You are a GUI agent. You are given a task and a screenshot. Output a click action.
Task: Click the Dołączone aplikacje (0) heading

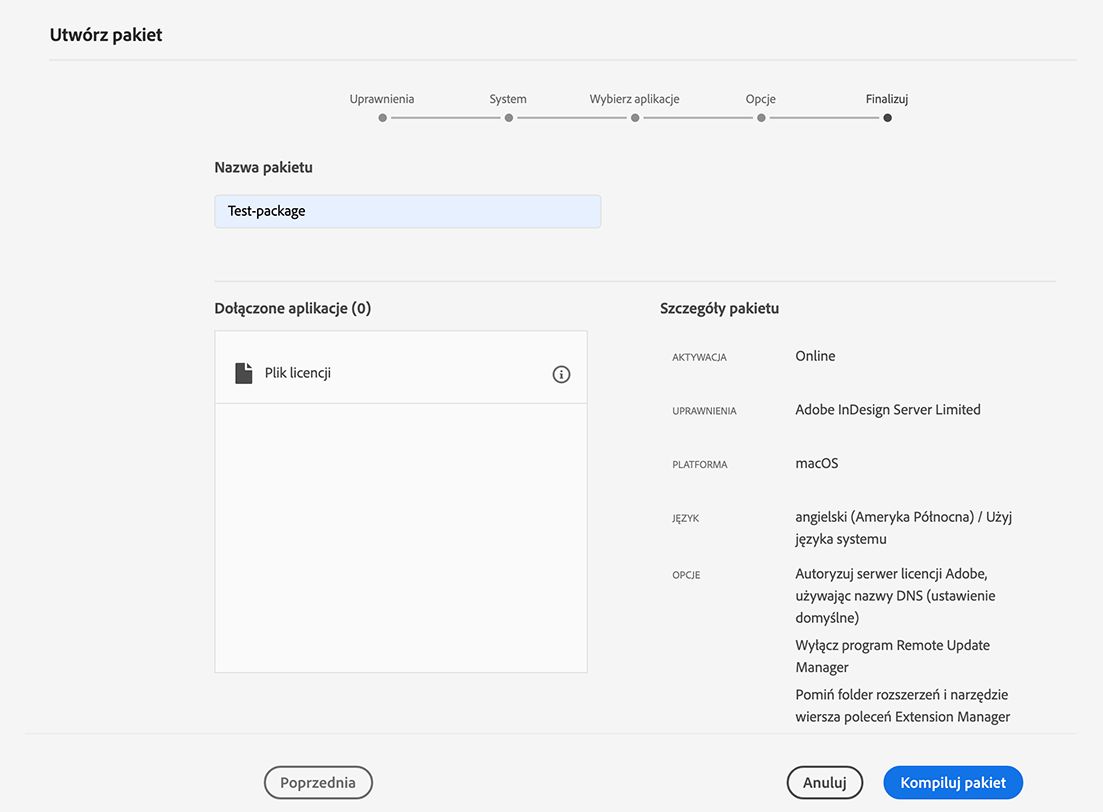(292, 308)
